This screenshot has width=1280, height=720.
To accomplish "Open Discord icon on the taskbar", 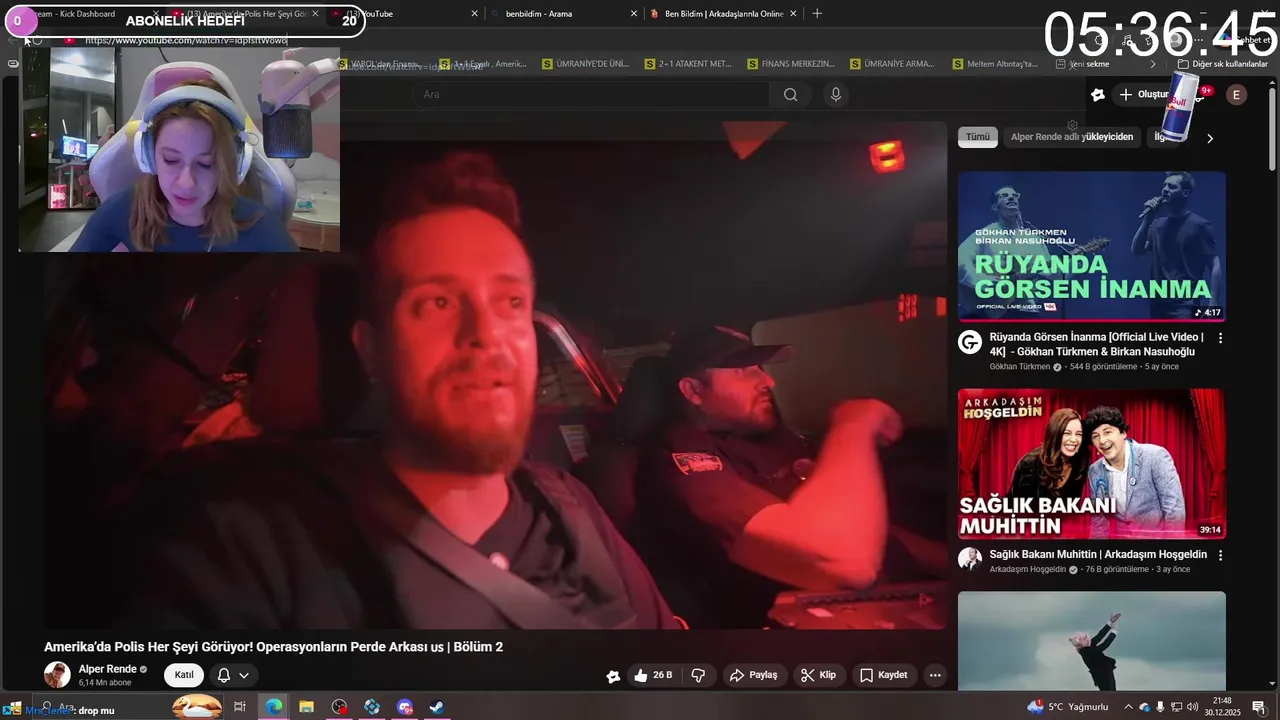I will [404, 707].
